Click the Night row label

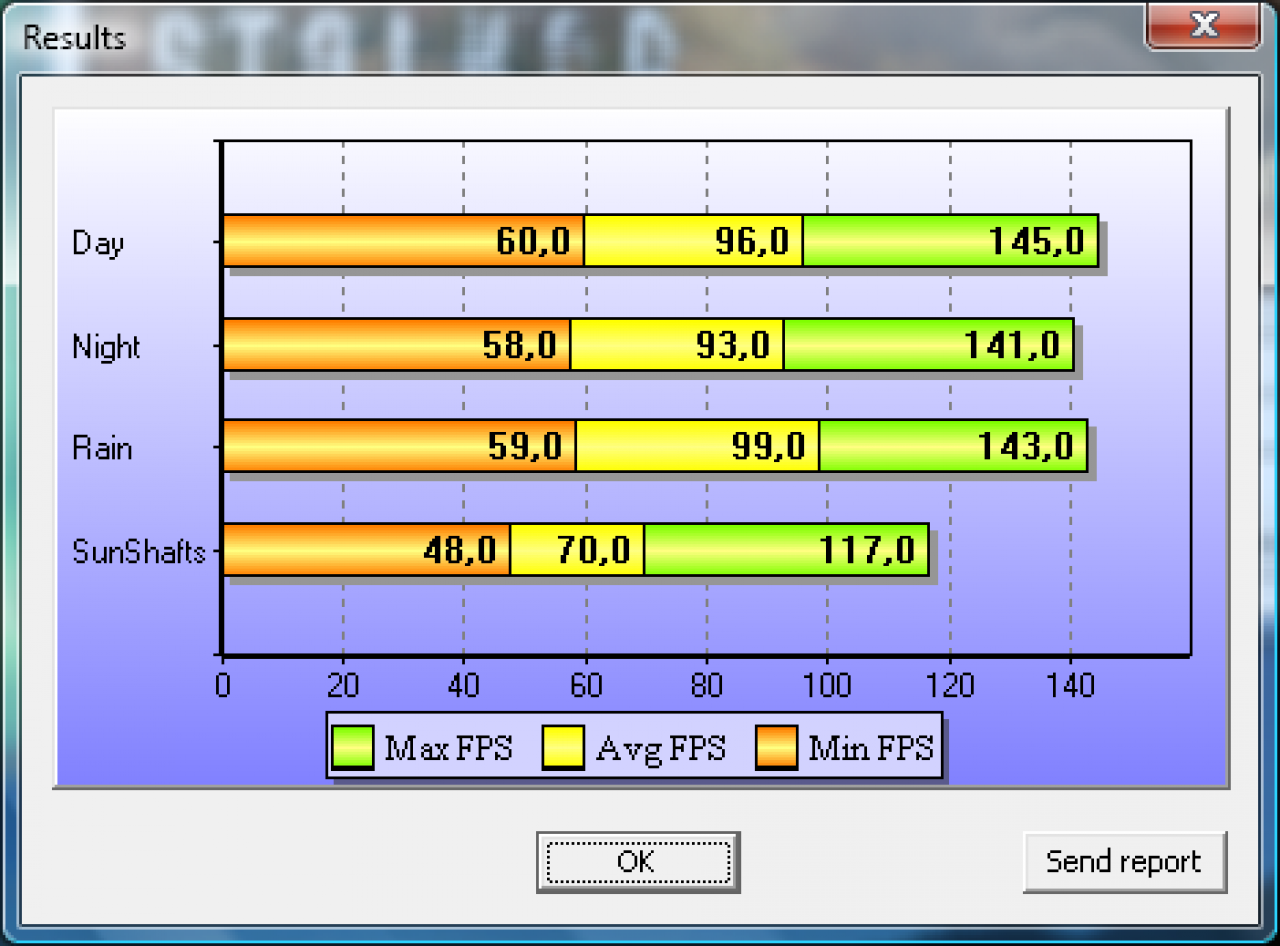106,347
